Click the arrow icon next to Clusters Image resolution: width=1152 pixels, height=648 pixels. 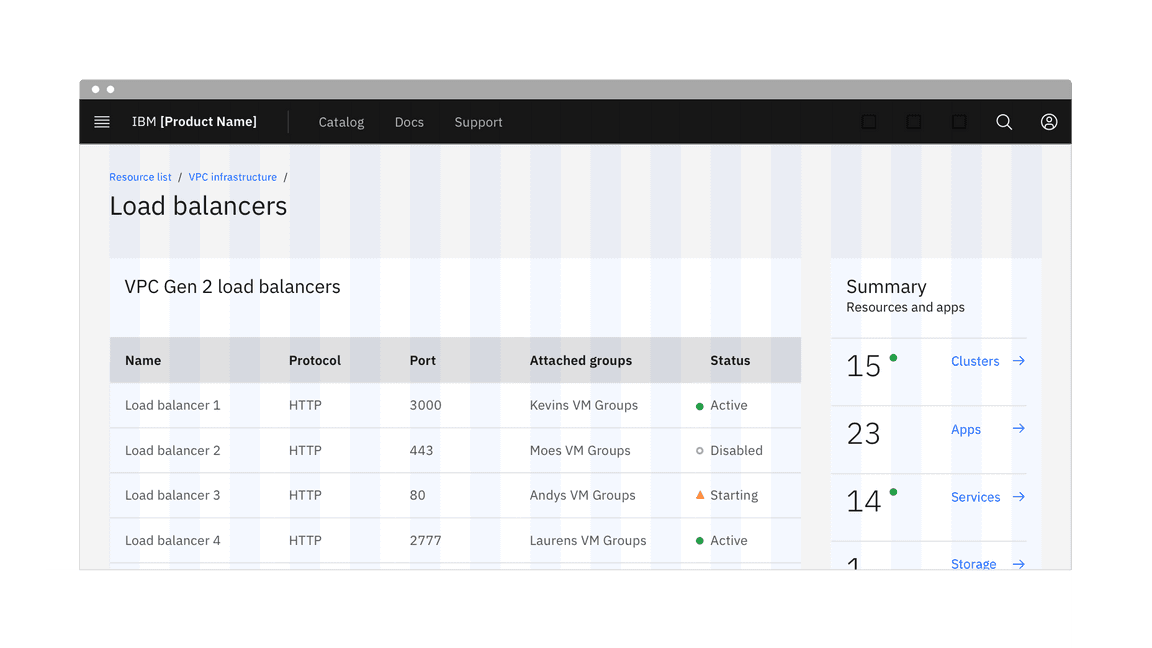1018,361
